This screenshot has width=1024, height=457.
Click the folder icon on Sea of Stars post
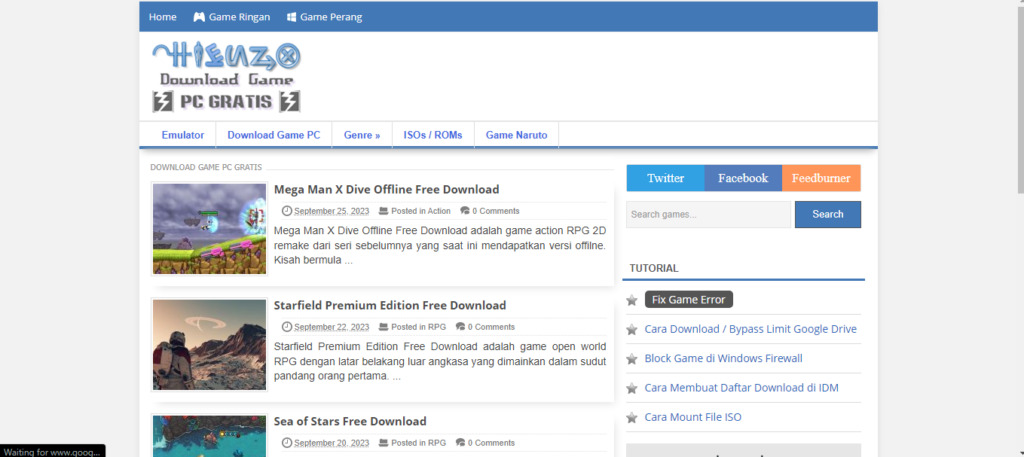coord(383,443)
